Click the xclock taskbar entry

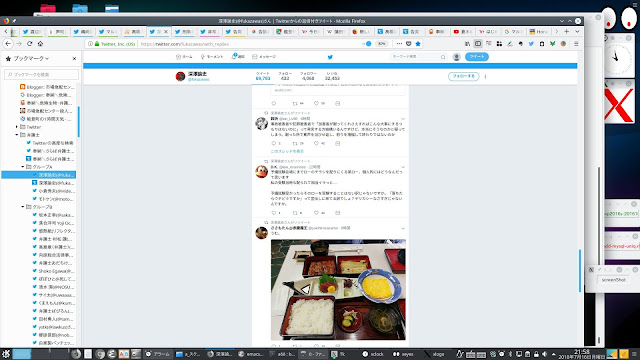373,354
